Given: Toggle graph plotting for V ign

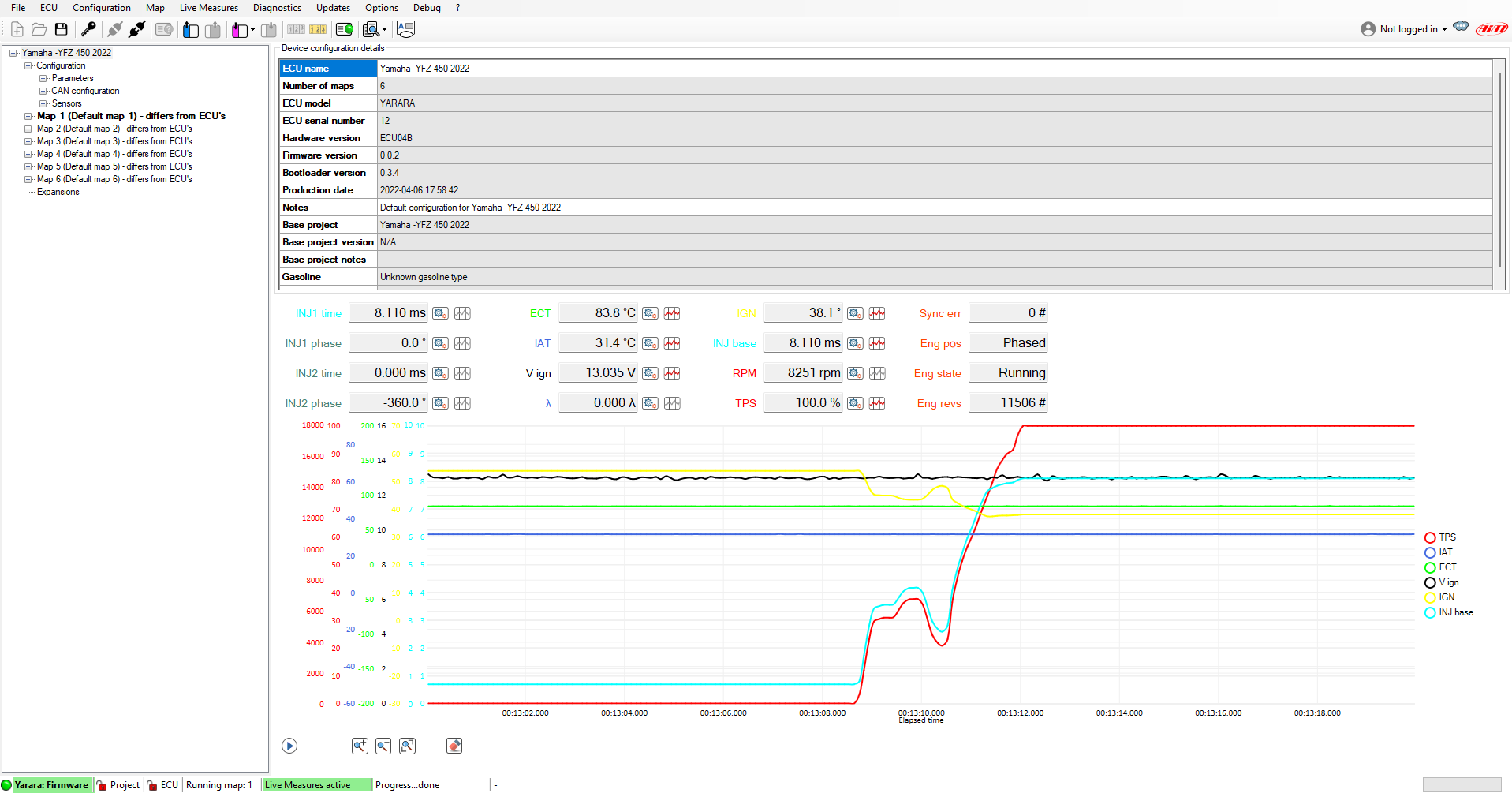Looking at the screenshot, I should point(672,373).
